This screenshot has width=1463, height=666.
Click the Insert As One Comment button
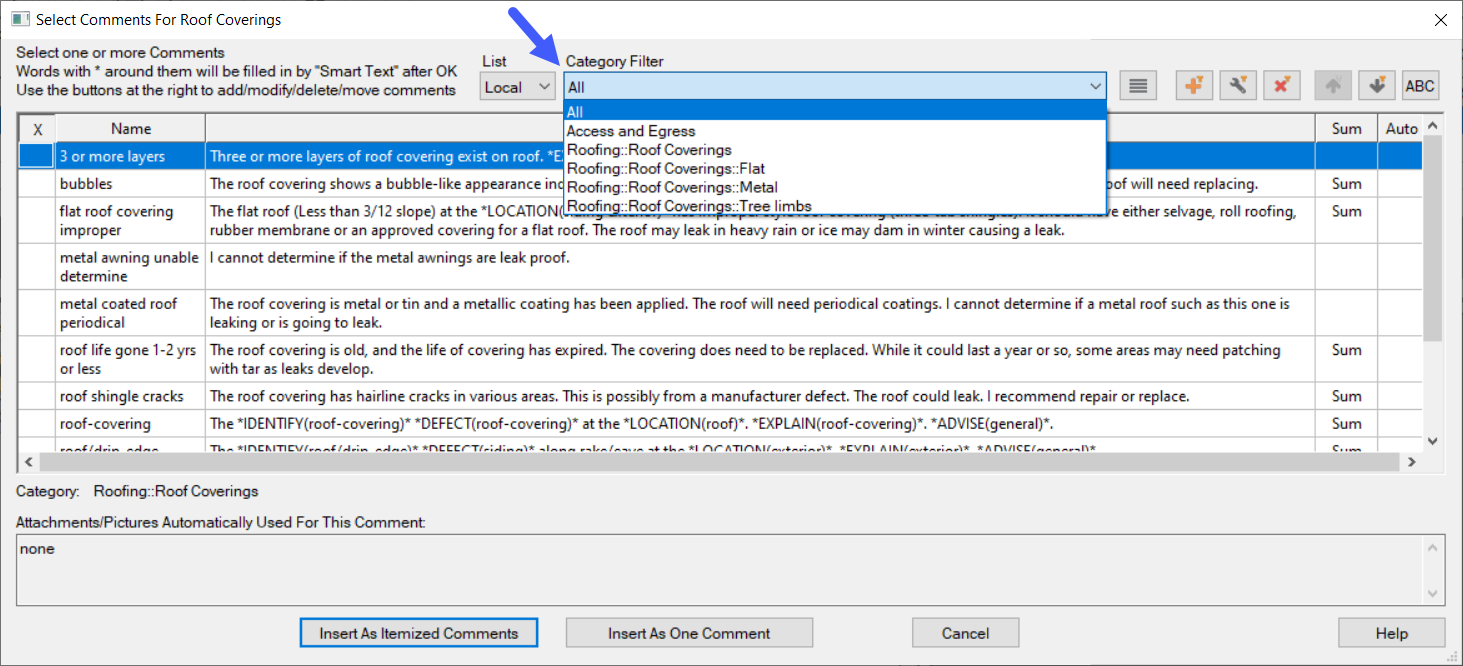(689, 633)
